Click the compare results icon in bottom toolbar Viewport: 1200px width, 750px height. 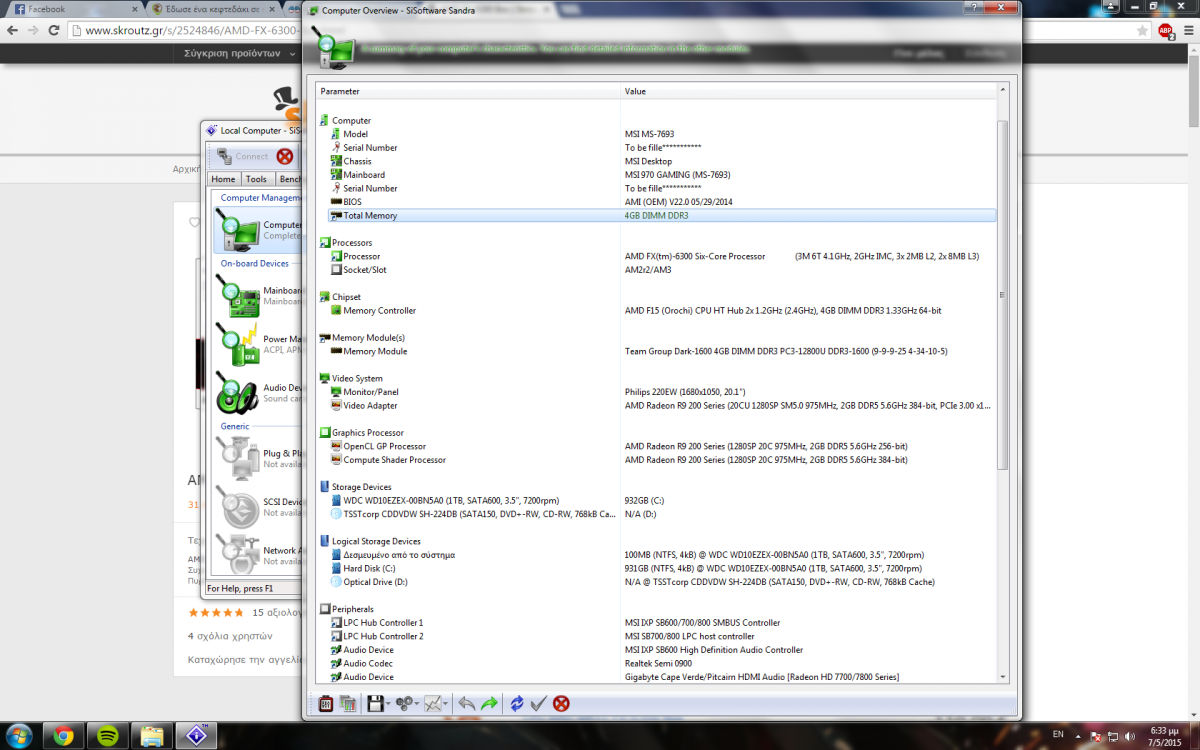(348, 704)
